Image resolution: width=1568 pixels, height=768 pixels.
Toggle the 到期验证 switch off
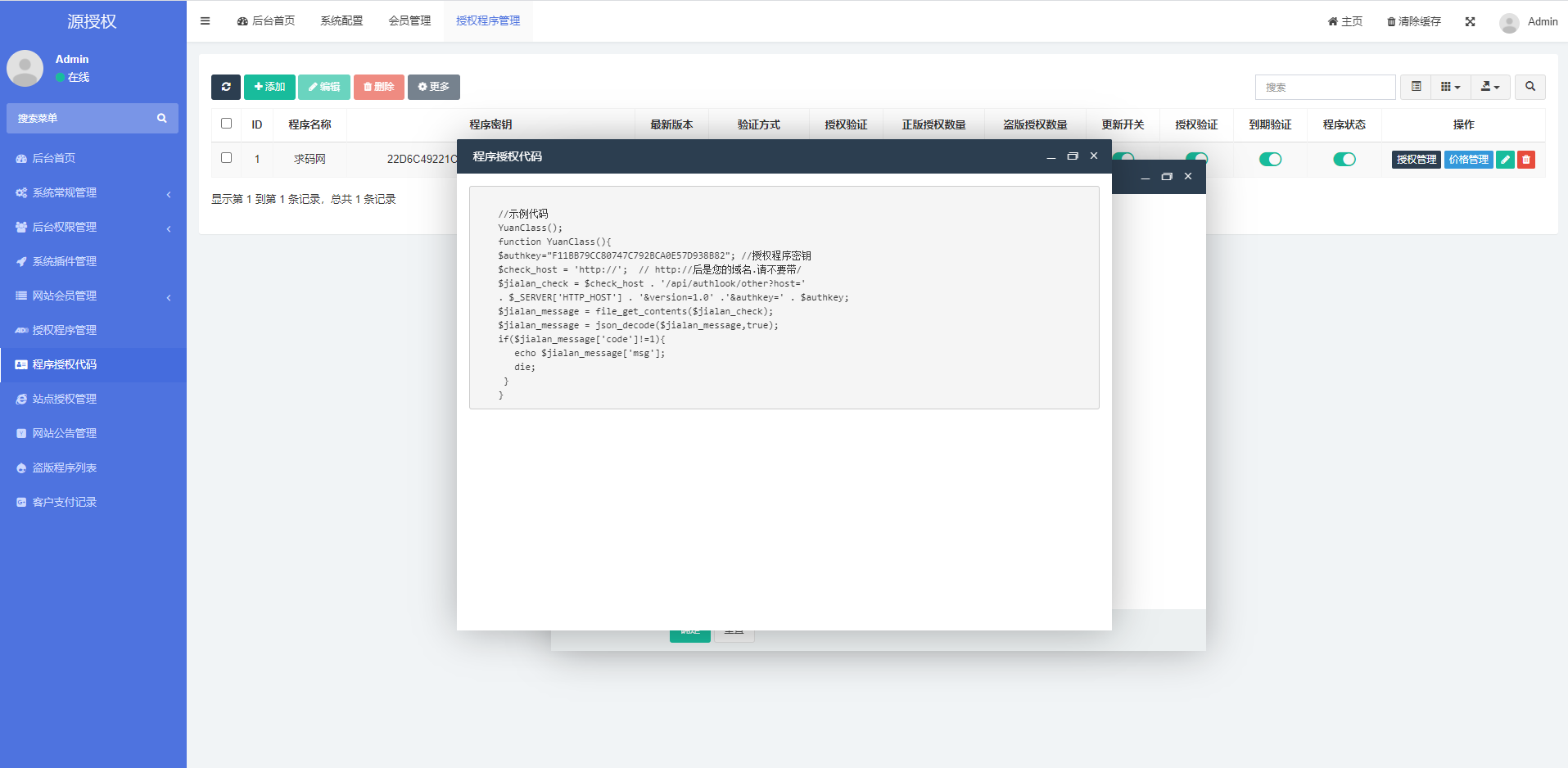pos(1270,160)
